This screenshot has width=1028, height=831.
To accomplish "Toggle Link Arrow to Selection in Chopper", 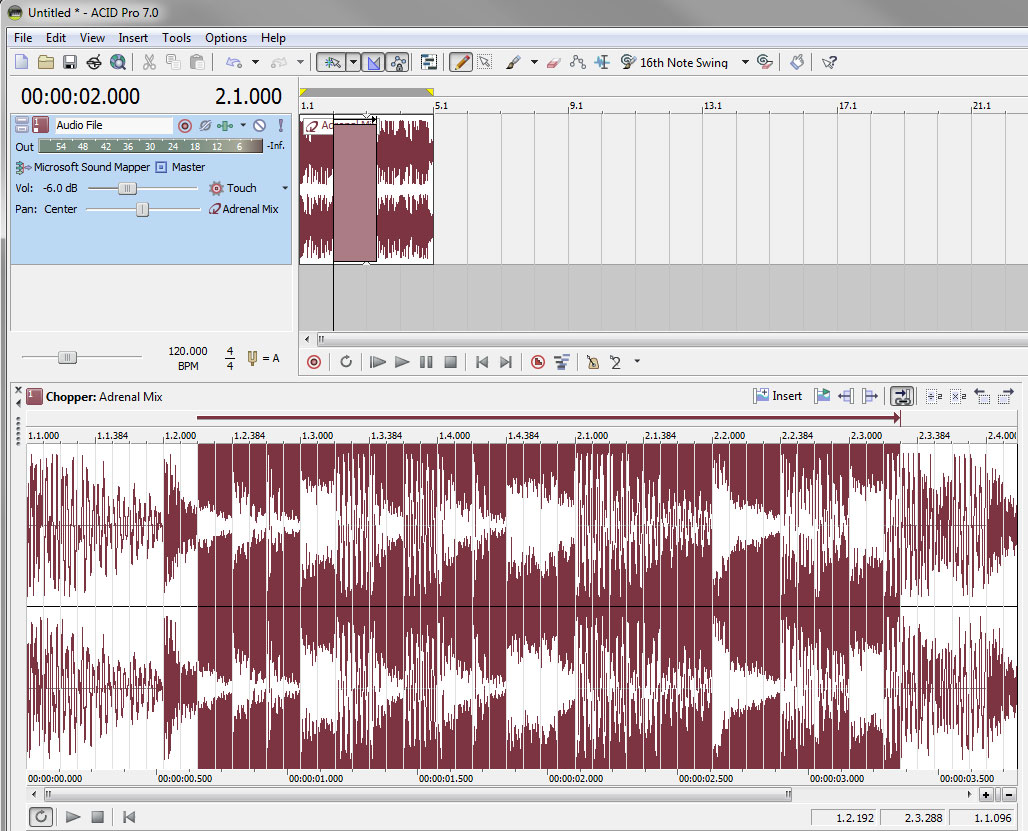I will click(x=901, y=396).
